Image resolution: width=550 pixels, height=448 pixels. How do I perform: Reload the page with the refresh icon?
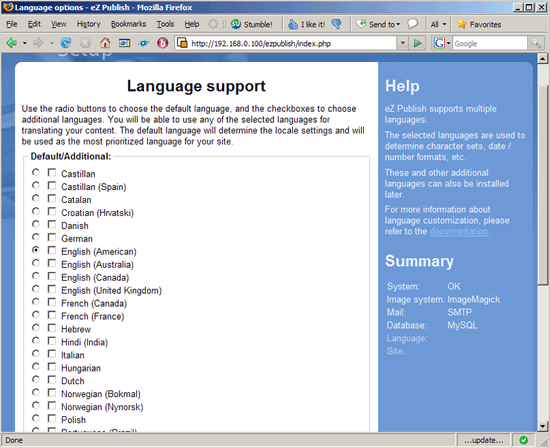tap(66, 43)
